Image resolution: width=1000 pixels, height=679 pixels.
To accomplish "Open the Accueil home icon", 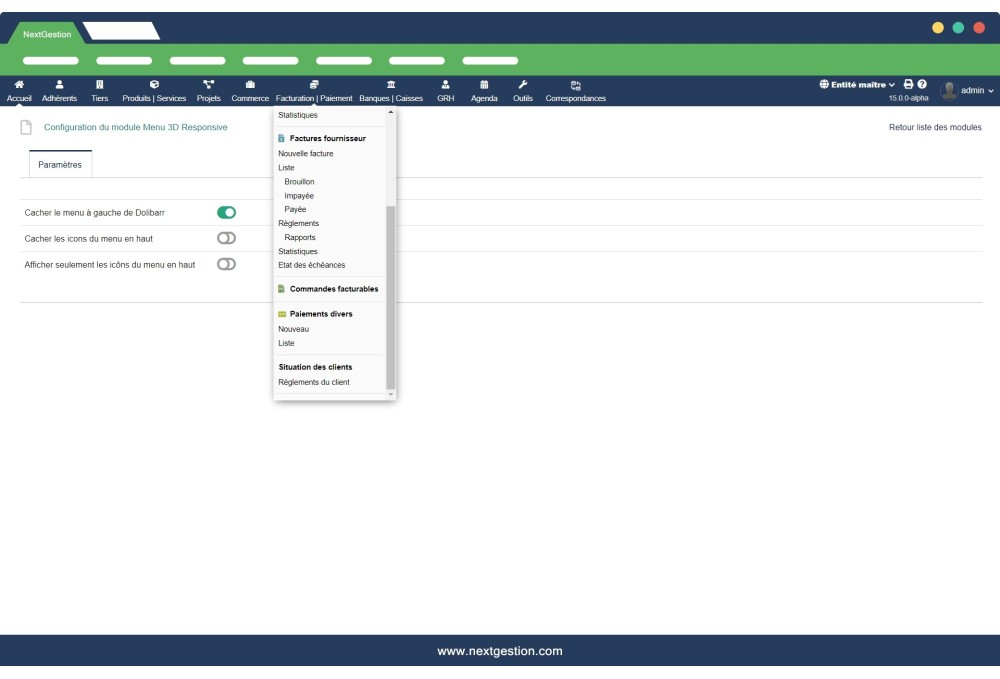I will 19,86.
